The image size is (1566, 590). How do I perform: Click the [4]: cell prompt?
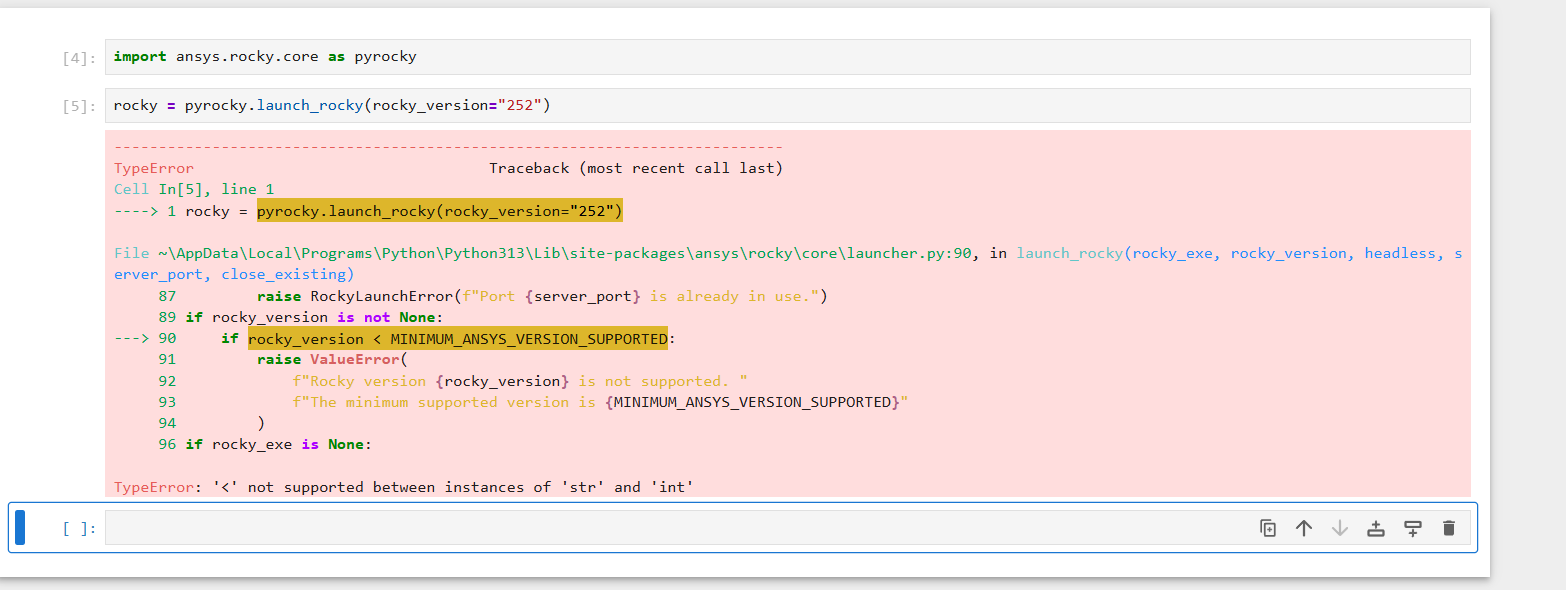click(x=78, y=58)
